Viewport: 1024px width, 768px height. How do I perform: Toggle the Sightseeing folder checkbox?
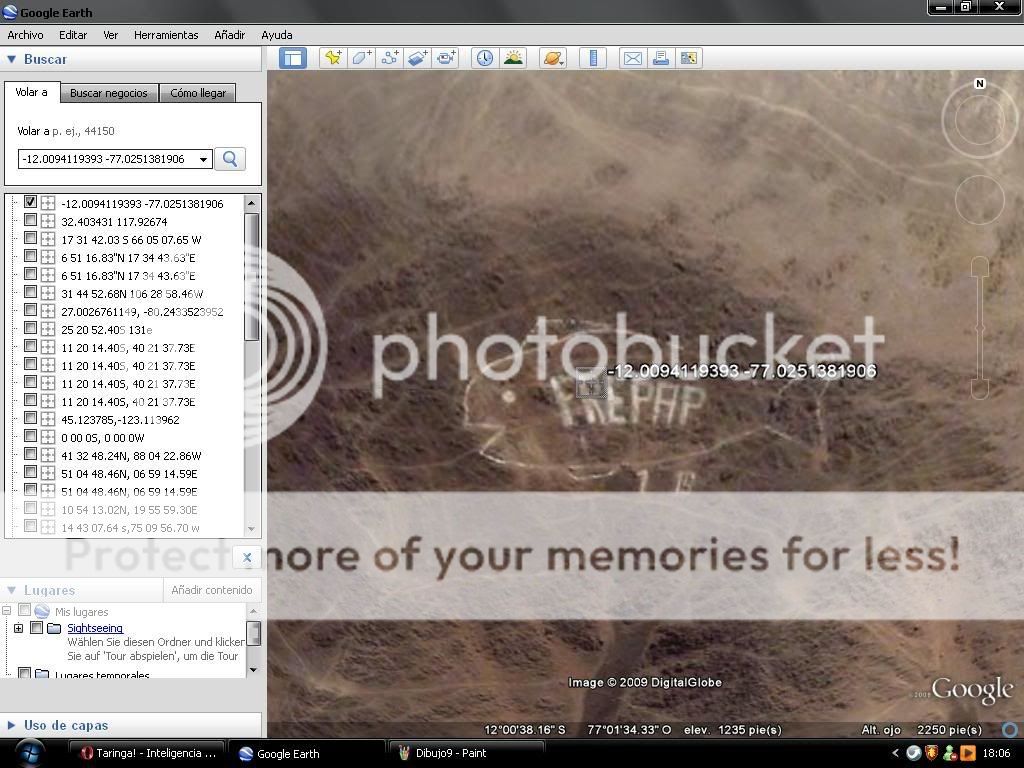tap(37, 628)
